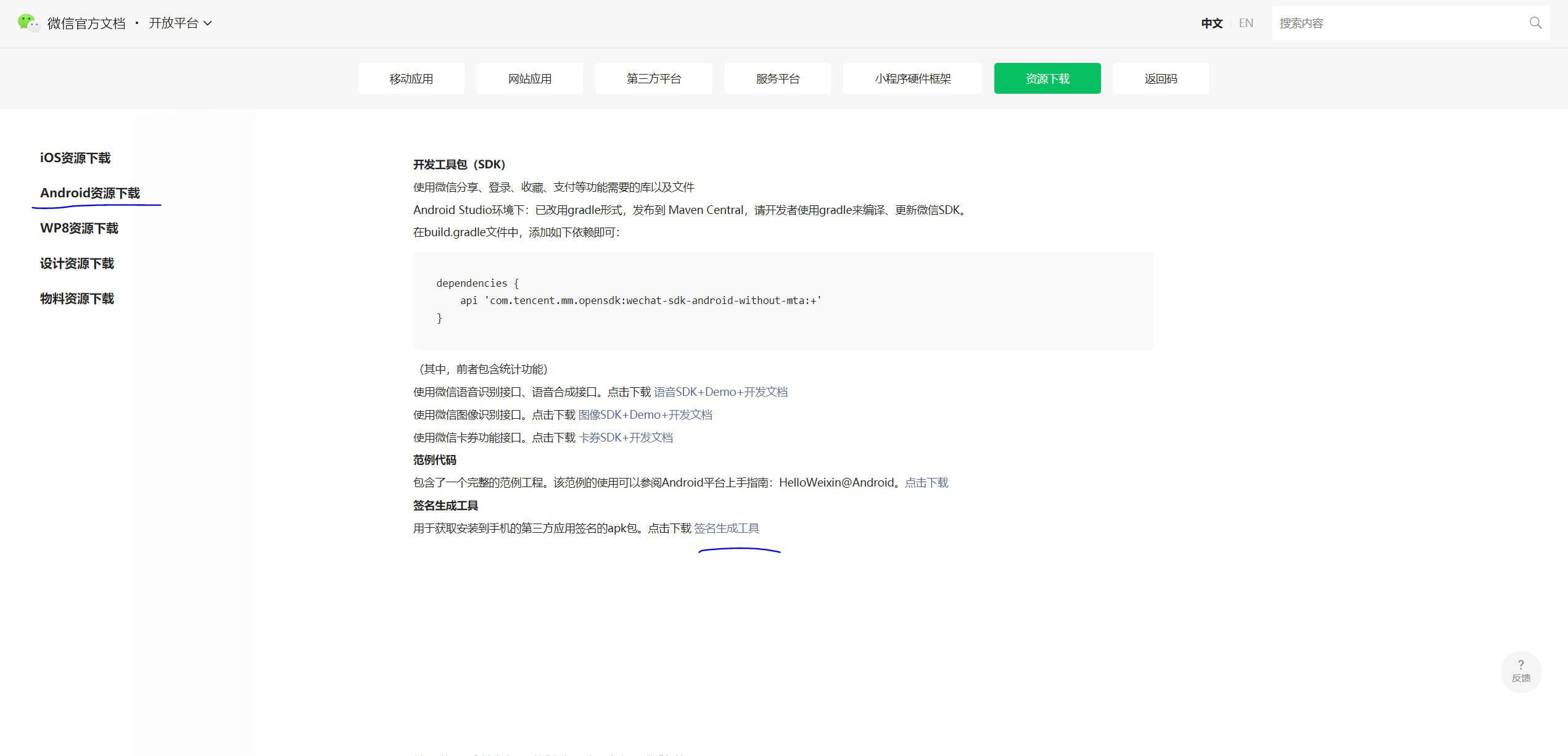Click the 微信官方文档 title text
The height and width of the screenshot is (756, 1568).
click(86, 23)
